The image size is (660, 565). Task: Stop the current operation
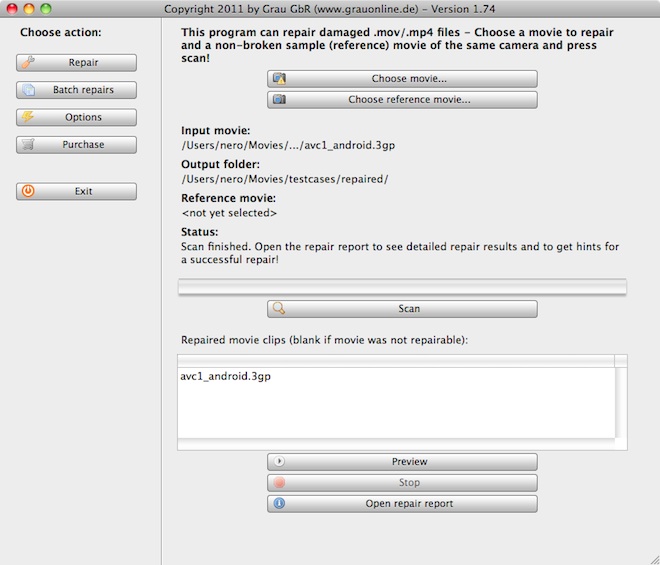[402, 483]
